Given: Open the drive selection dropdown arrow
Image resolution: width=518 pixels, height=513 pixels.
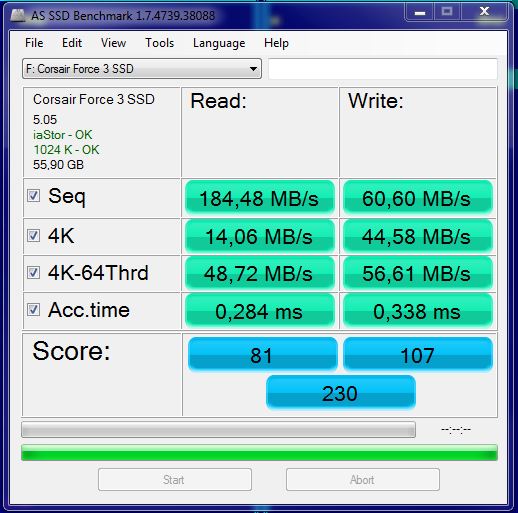Looking at the screenshot, I should coord(253,69).
